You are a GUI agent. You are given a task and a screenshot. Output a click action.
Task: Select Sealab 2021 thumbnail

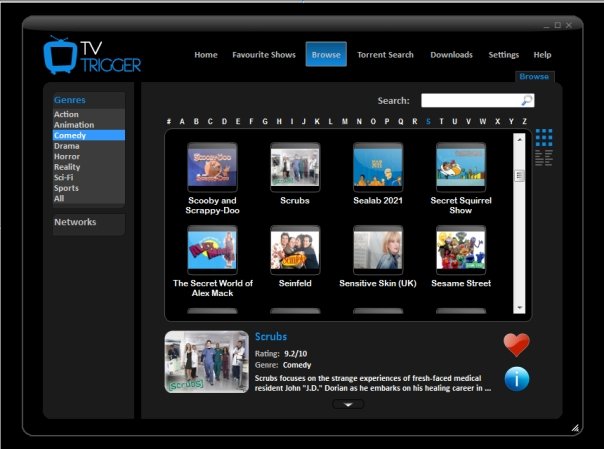(378, 167)
